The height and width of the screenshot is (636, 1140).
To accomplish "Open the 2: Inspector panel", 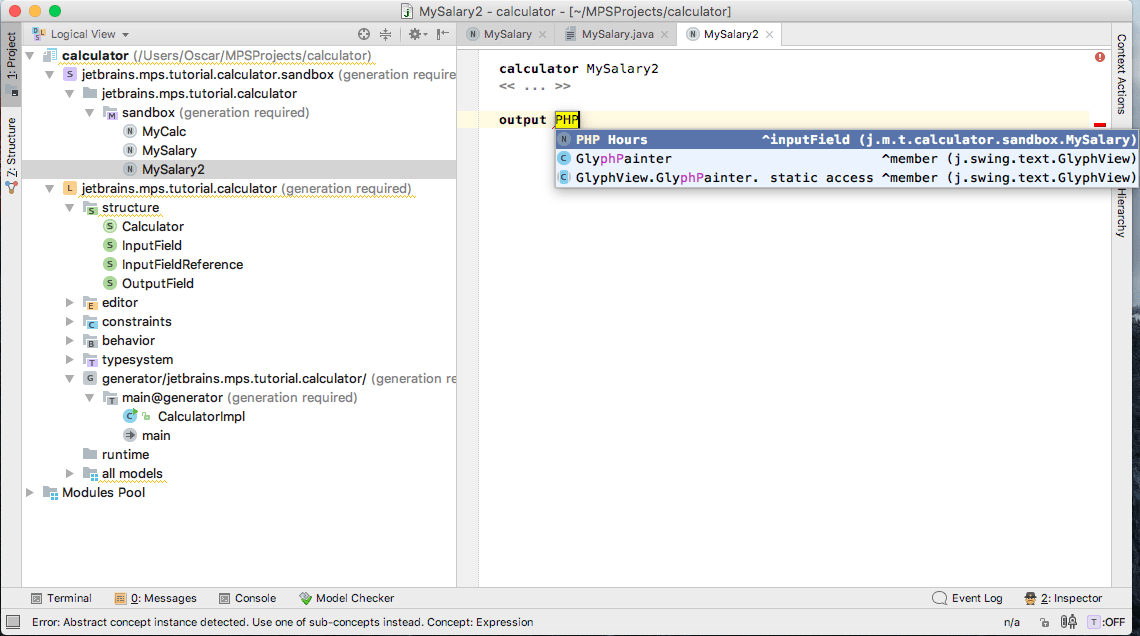I will [x=1063, y=598].
